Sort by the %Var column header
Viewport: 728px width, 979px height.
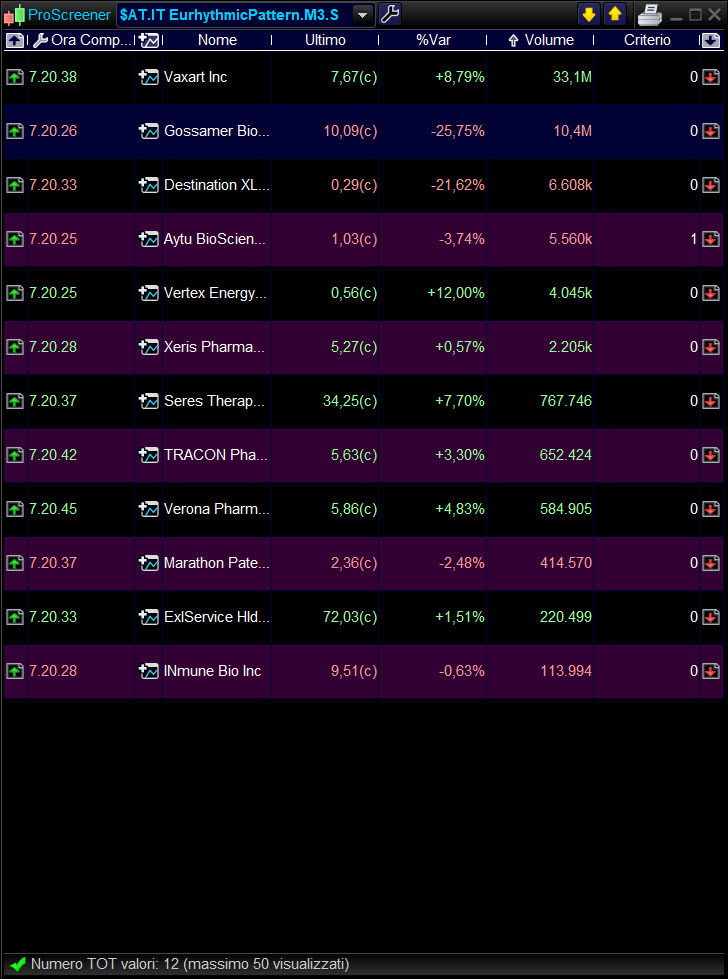433,40
